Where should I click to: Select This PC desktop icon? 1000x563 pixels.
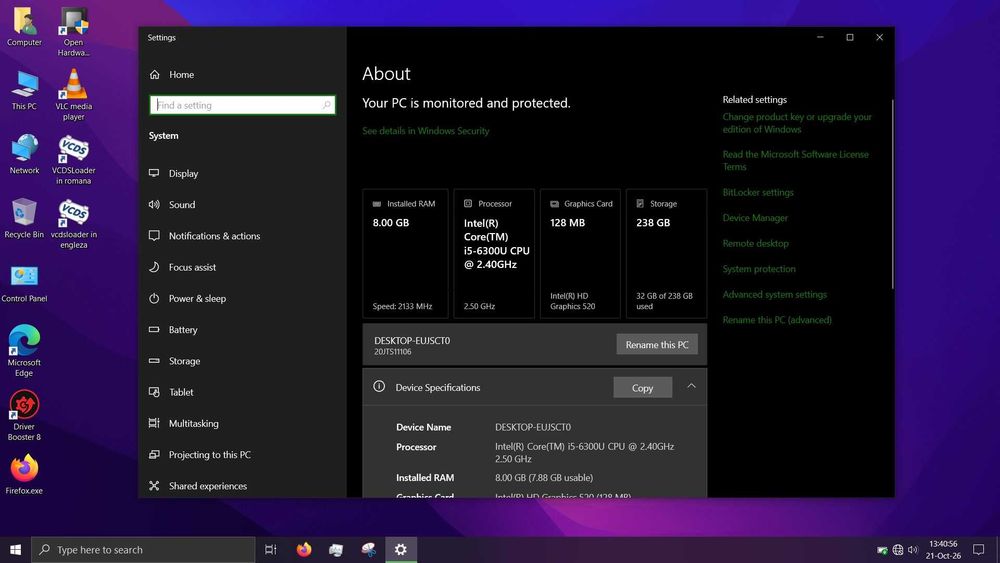coord(24,91)
